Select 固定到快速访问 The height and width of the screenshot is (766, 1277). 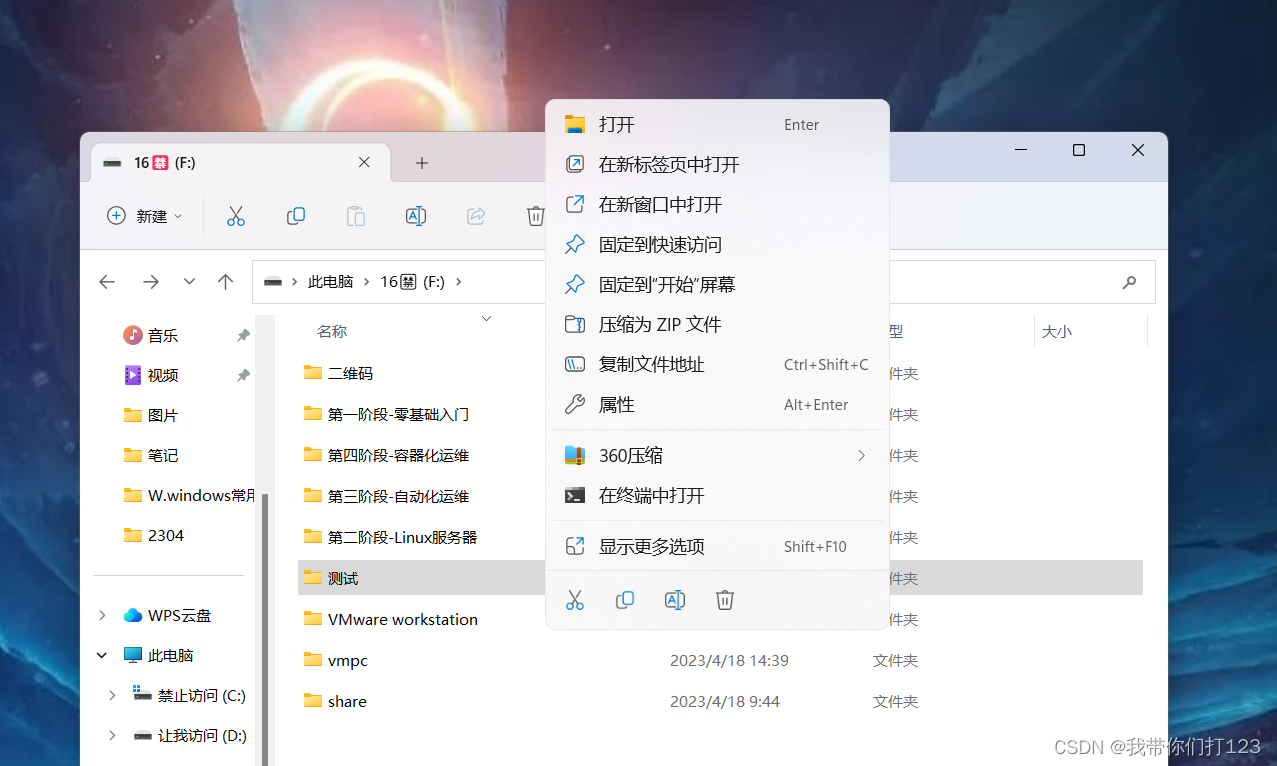point(717,244)
